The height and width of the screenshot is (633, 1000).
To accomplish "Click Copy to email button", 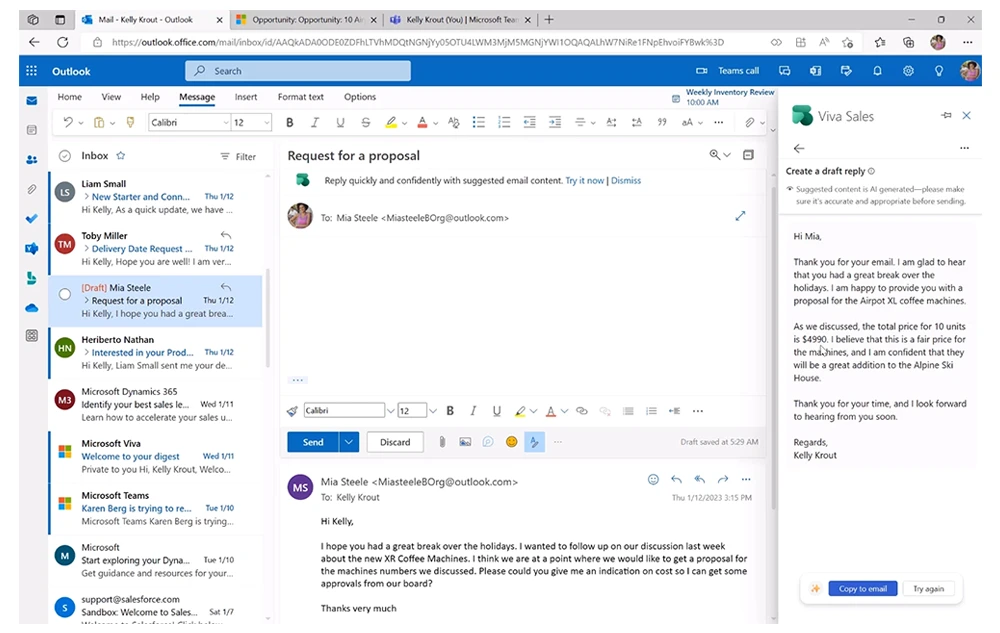I will pyautogui.click(x=862, y=588).
